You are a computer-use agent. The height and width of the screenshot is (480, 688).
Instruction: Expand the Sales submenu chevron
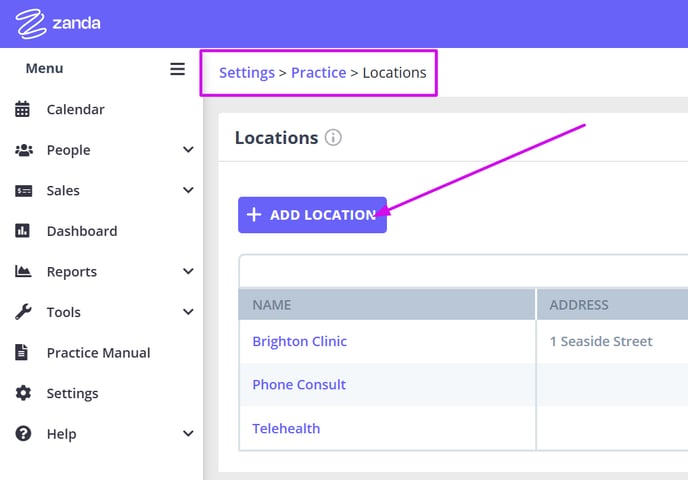pyautogui.click(x=188, y=190)
